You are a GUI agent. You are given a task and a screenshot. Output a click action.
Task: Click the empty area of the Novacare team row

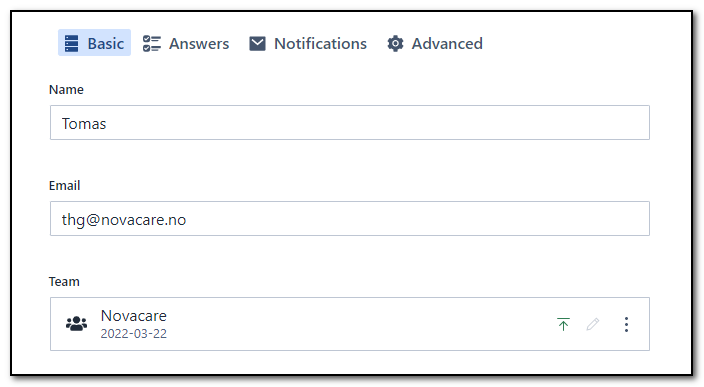point(359,324)
